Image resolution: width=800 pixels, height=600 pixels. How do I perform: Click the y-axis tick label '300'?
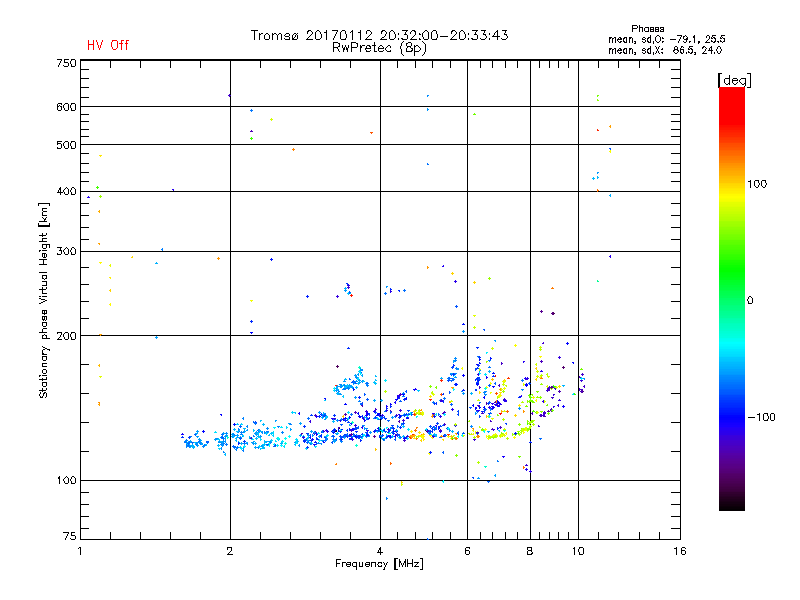point(66,251)
